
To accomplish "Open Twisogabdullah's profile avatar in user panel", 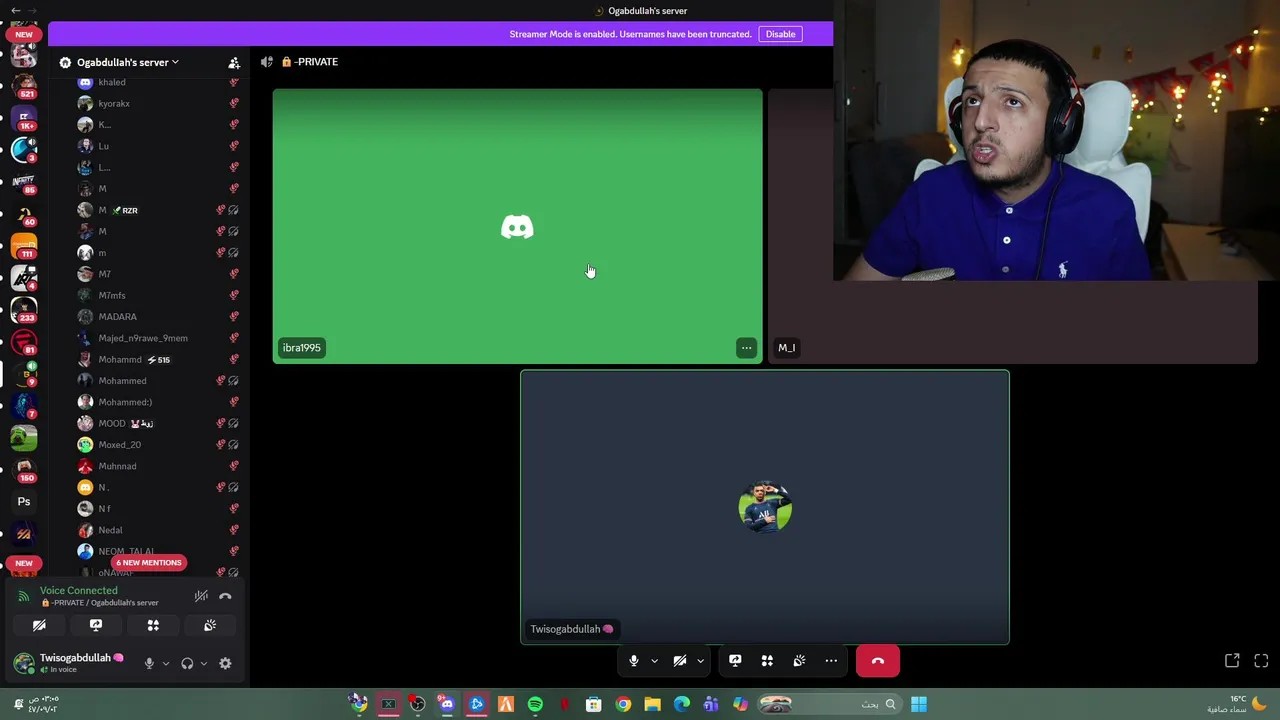I will (x=24, y=662).
